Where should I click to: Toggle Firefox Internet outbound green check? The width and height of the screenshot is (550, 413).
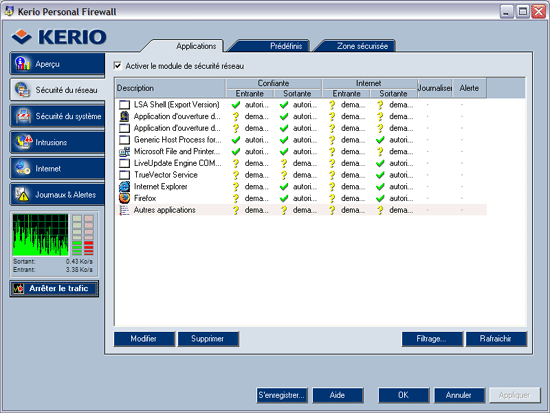pyautogui.click(x=380, y=198)
